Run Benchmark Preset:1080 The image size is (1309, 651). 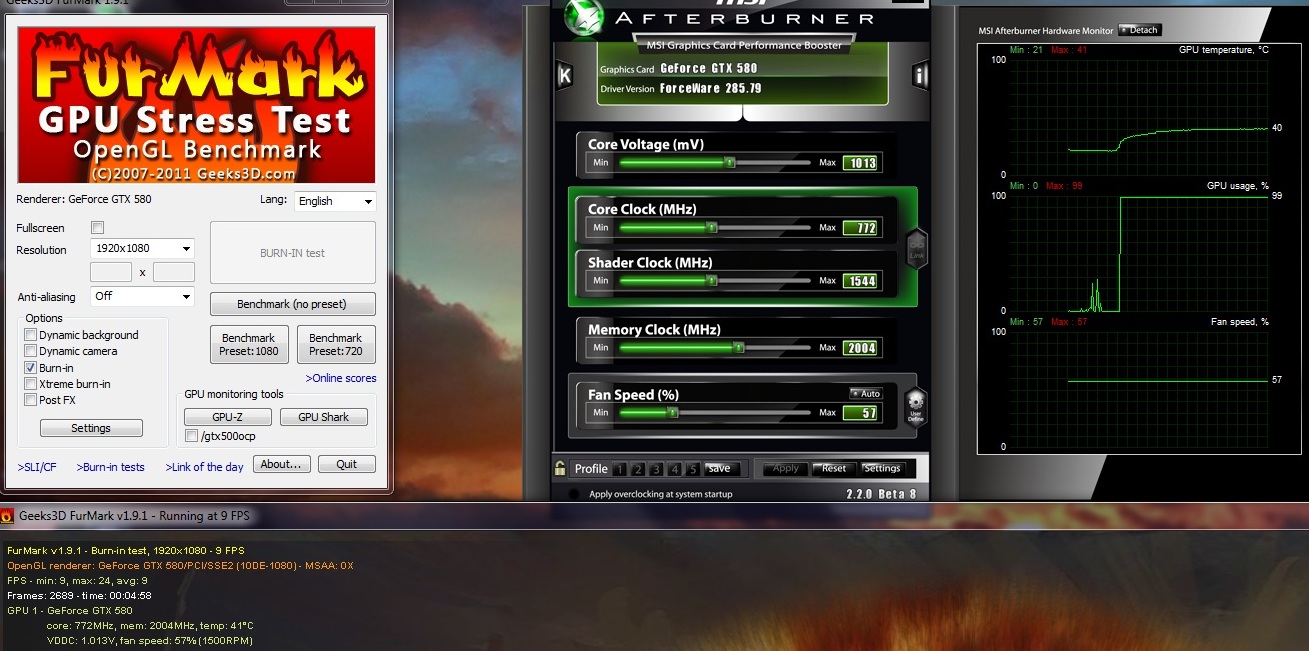(250, 345)
